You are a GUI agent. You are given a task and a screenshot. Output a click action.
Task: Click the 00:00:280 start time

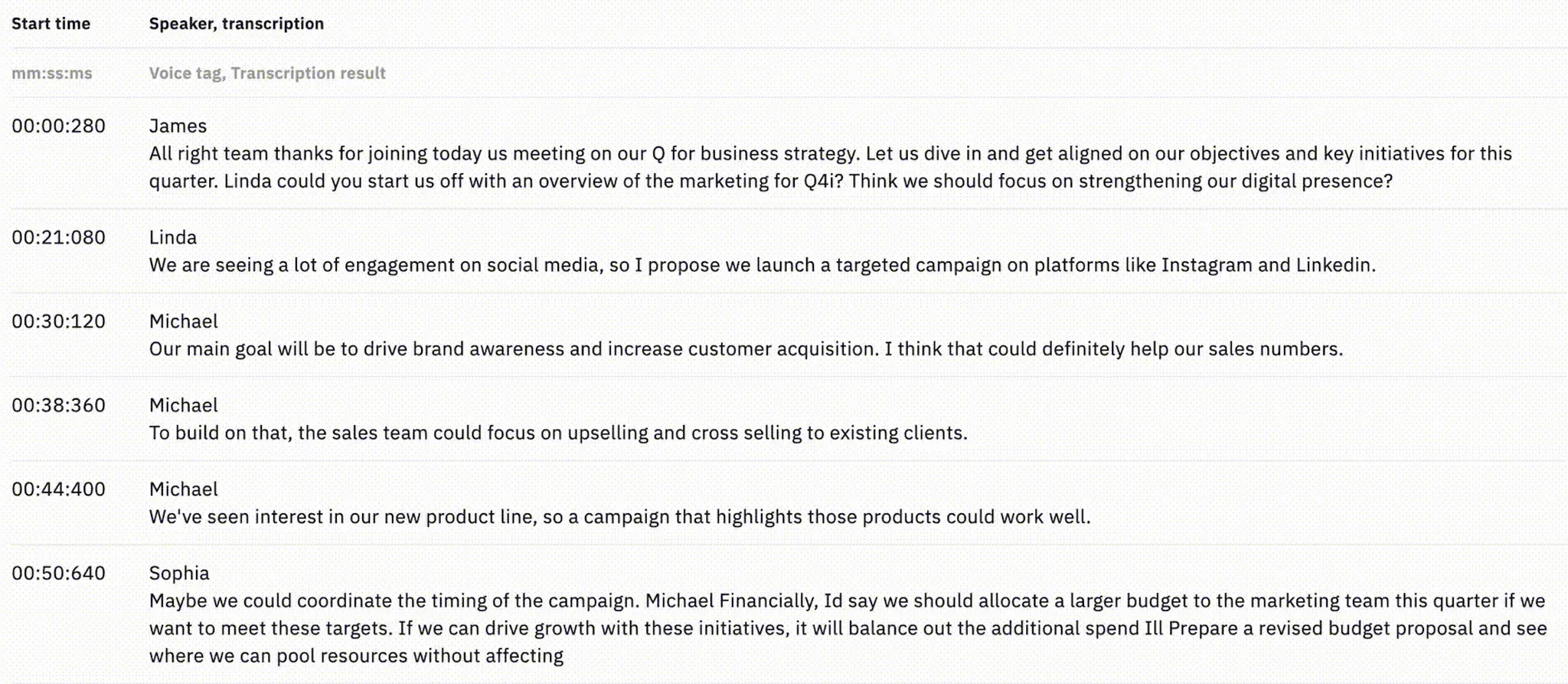click(58, 126)
